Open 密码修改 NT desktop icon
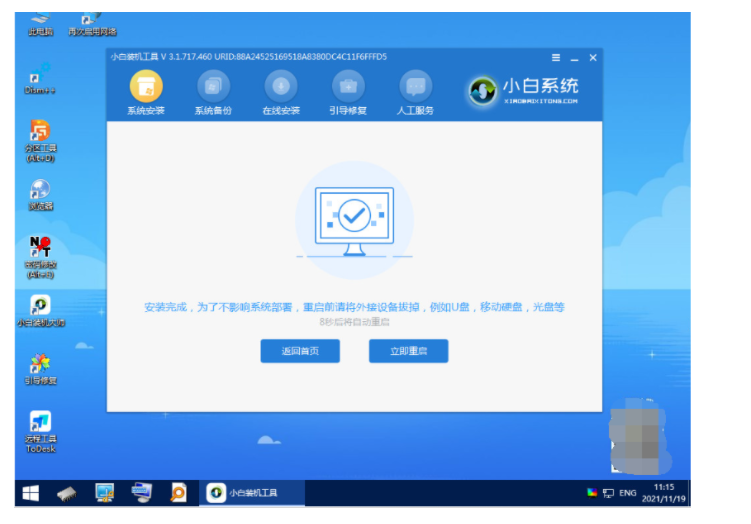 click(x=41, y=258)
